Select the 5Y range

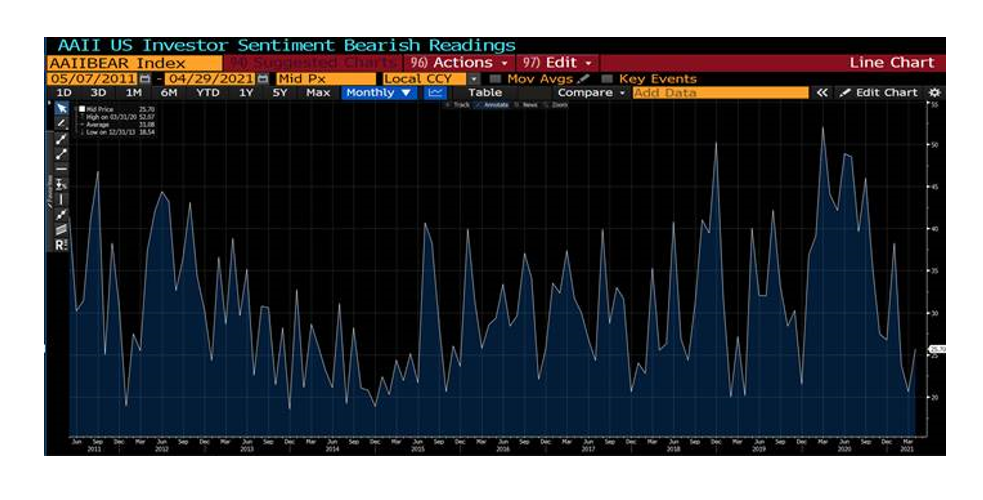(280, 93)
